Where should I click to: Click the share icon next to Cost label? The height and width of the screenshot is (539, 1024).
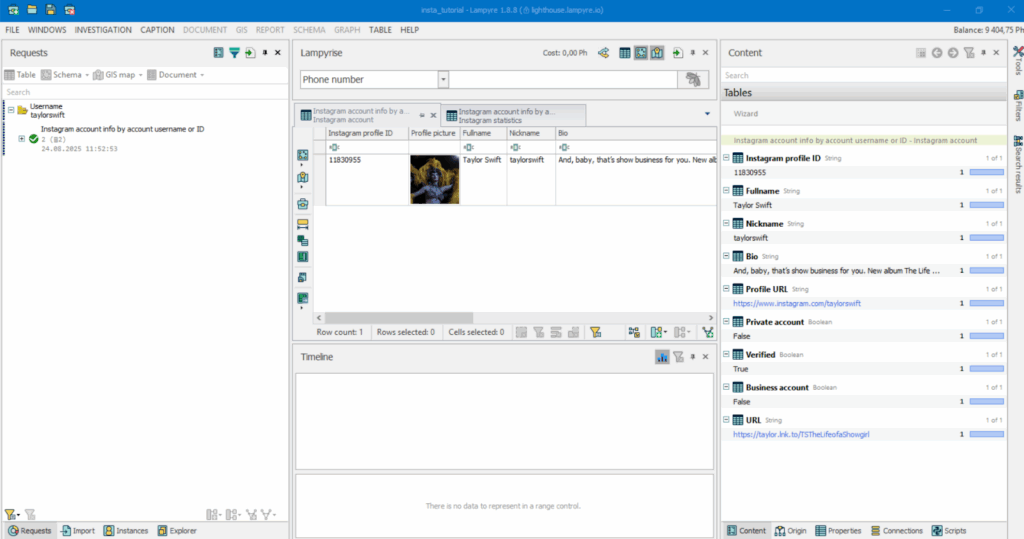click(603, 53)
